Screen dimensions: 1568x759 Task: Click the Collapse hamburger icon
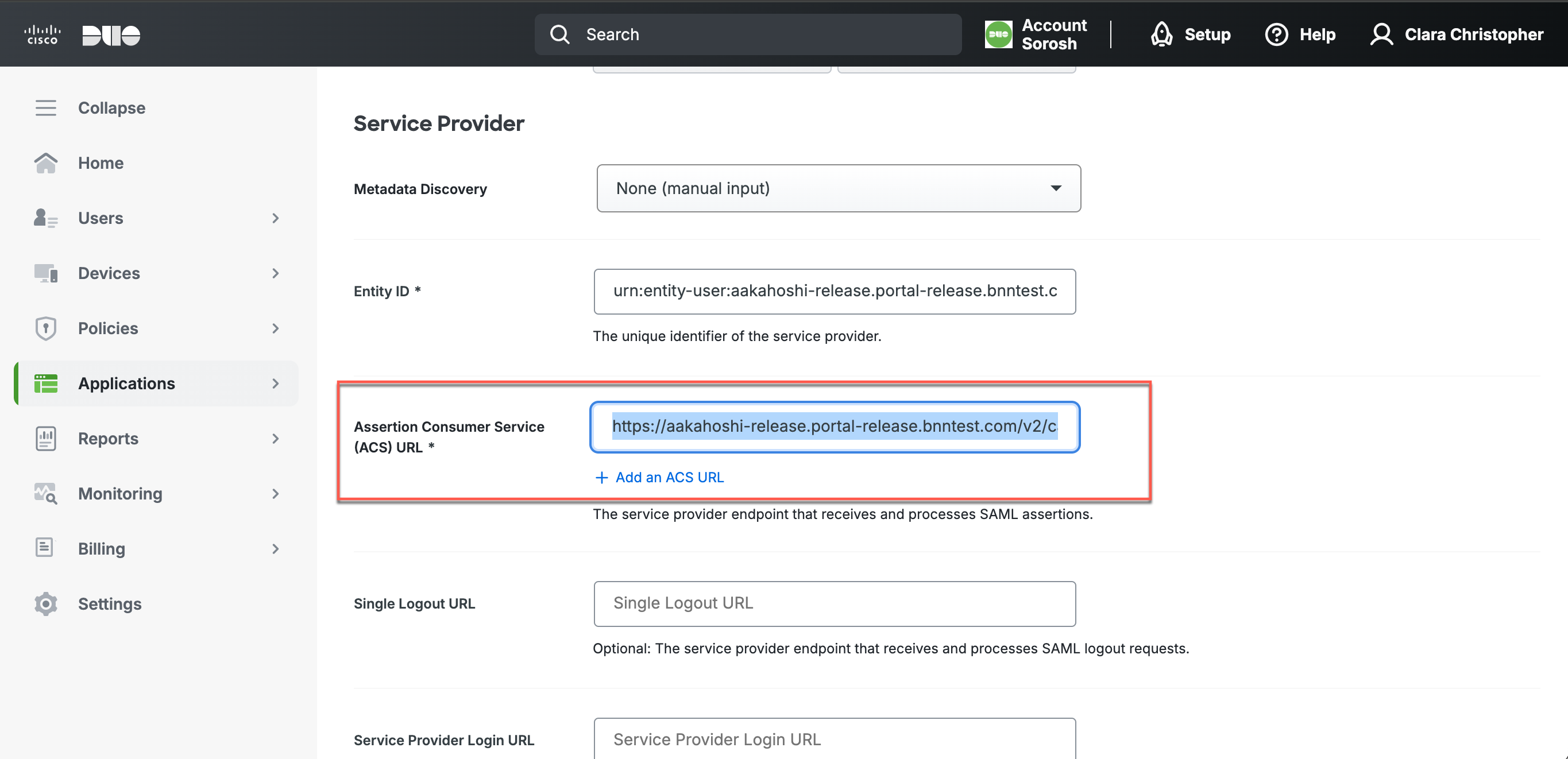(x=45, y=108)
